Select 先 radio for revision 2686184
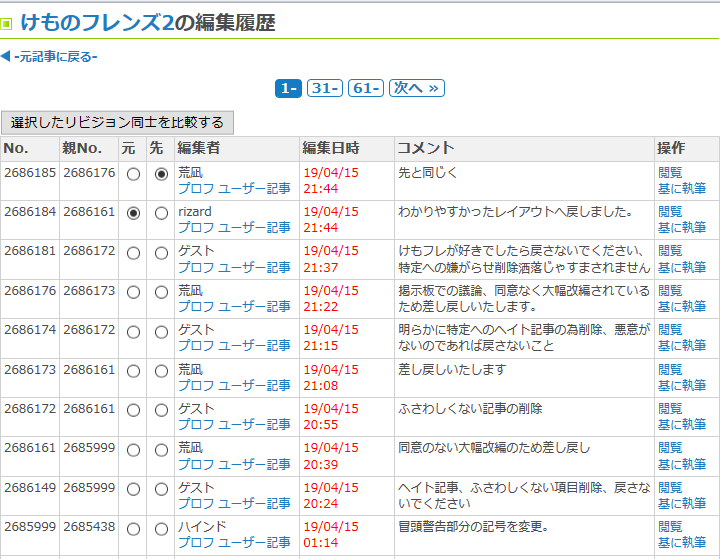720x559 pixels. 161,214
